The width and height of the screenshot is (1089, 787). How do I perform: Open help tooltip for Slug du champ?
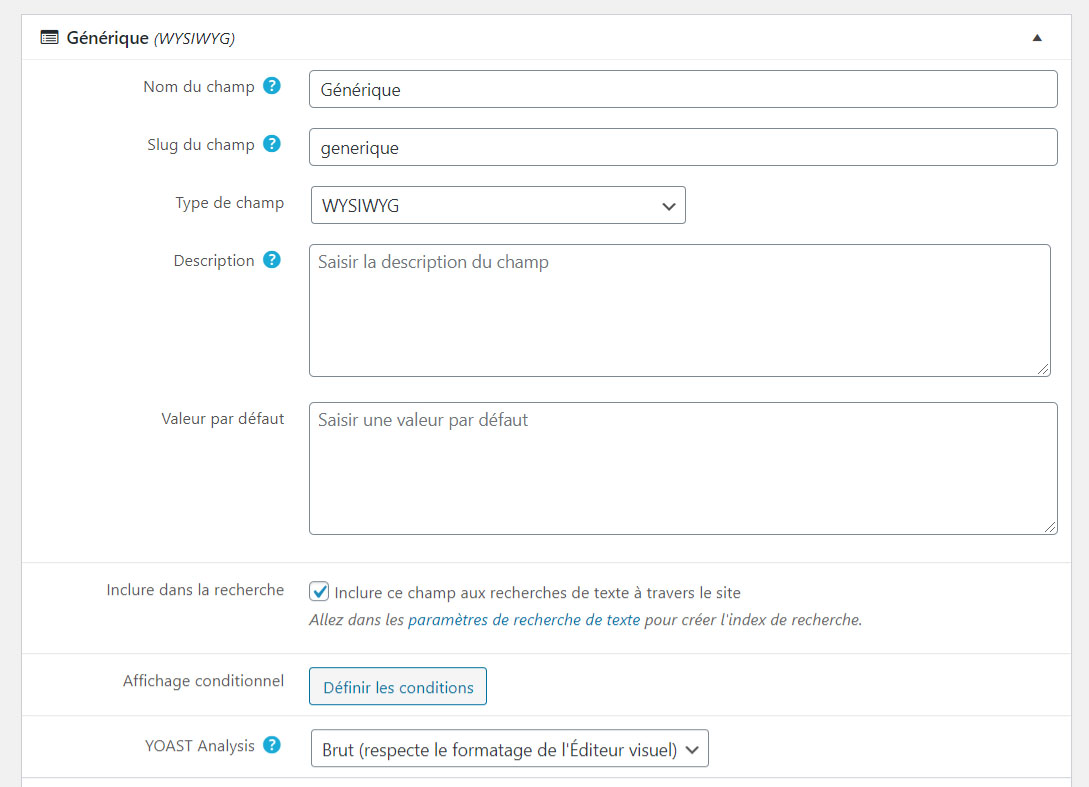[x=272, y=145]
